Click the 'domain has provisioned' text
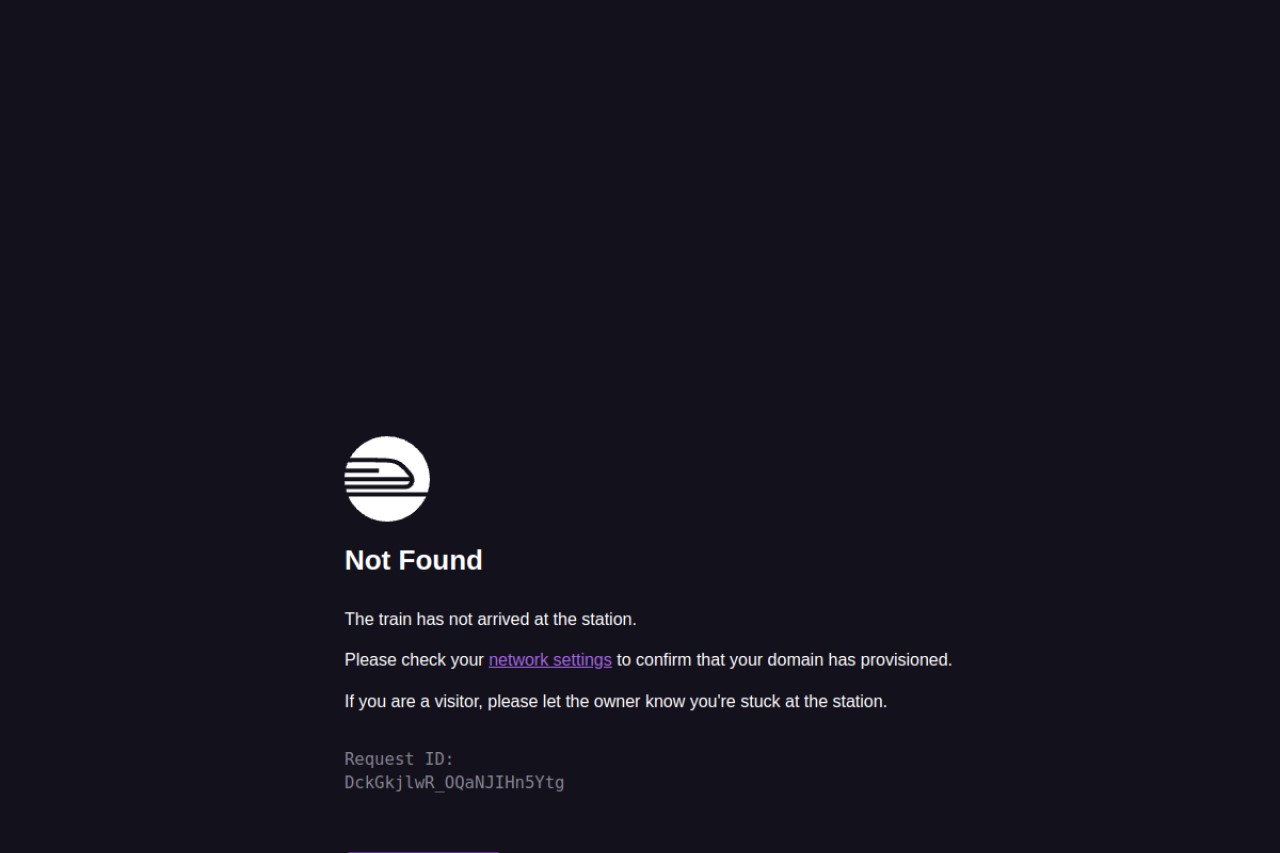The height and width of the screenshot is (853, 1280). click(860, 660)
